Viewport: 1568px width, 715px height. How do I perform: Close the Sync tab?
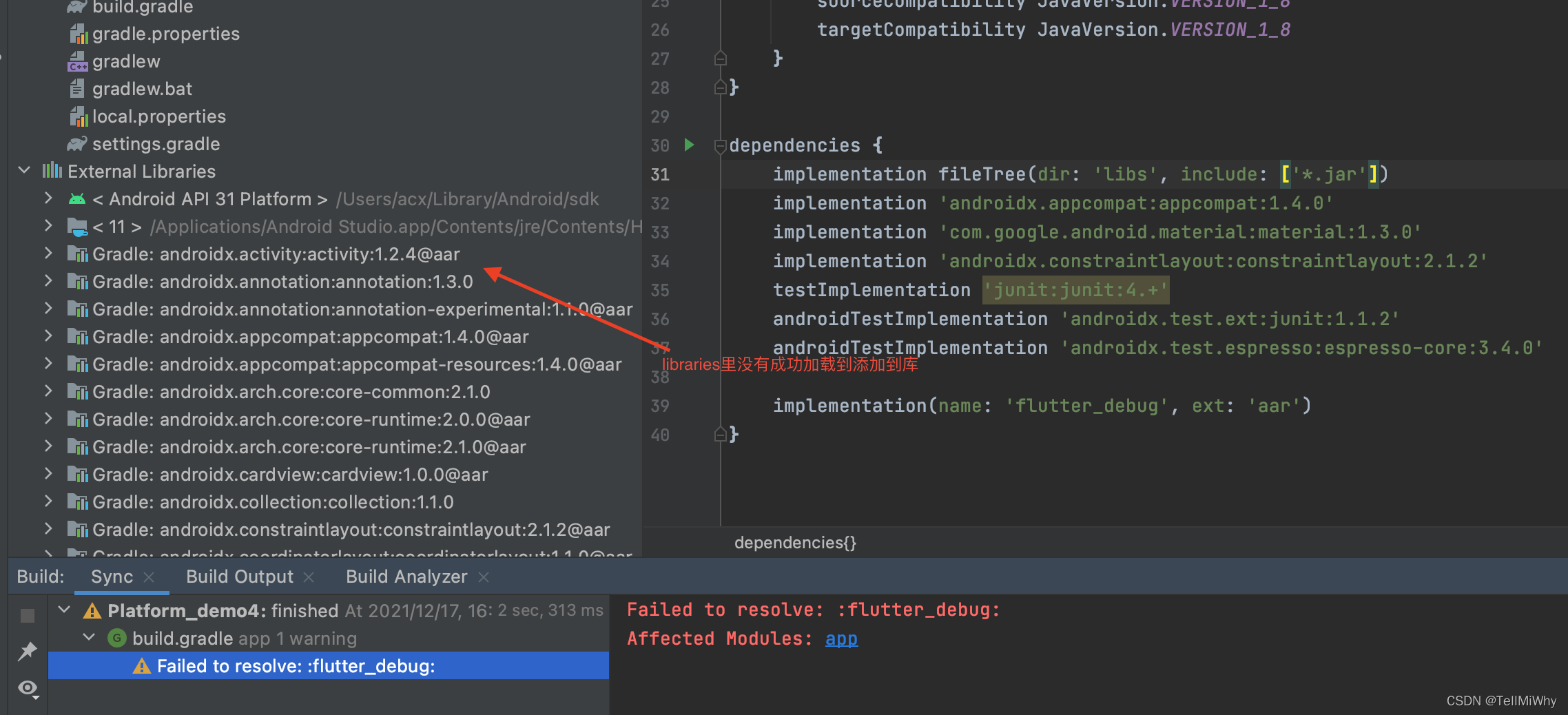[149, 577]
